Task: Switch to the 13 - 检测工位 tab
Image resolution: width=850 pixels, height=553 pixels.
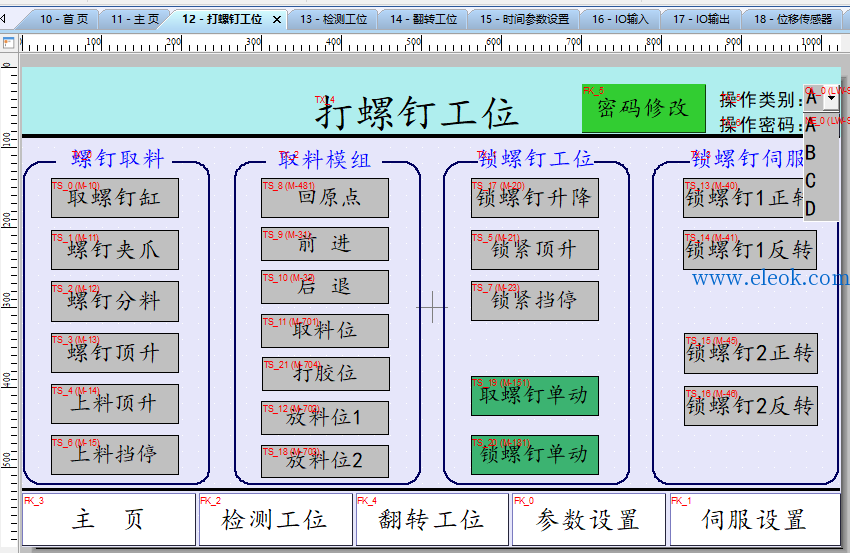Action: pyautogui.click(x=333, y=20)
